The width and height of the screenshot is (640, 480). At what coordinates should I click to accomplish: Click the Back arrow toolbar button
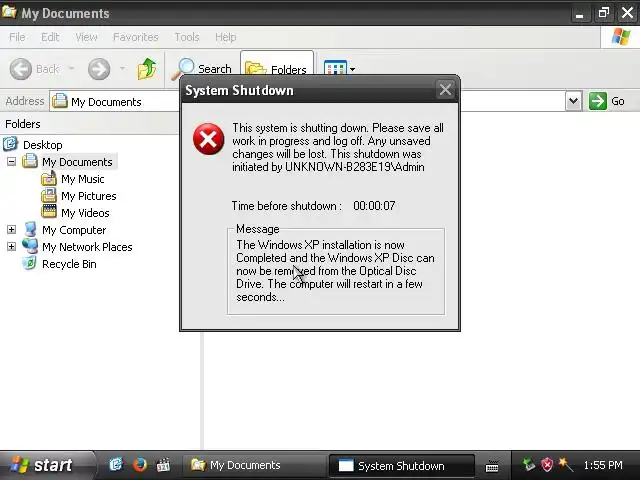tap(20, 69)
